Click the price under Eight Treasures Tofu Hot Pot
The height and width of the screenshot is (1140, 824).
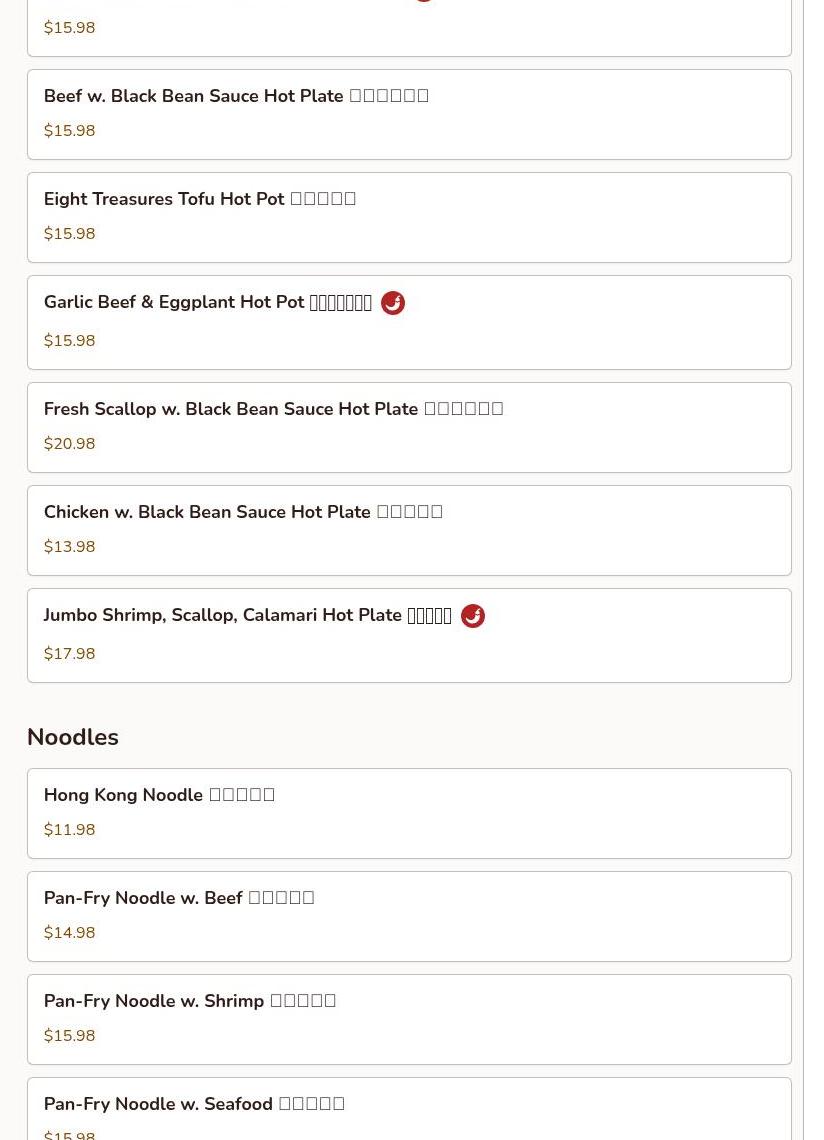pos(70,234)
